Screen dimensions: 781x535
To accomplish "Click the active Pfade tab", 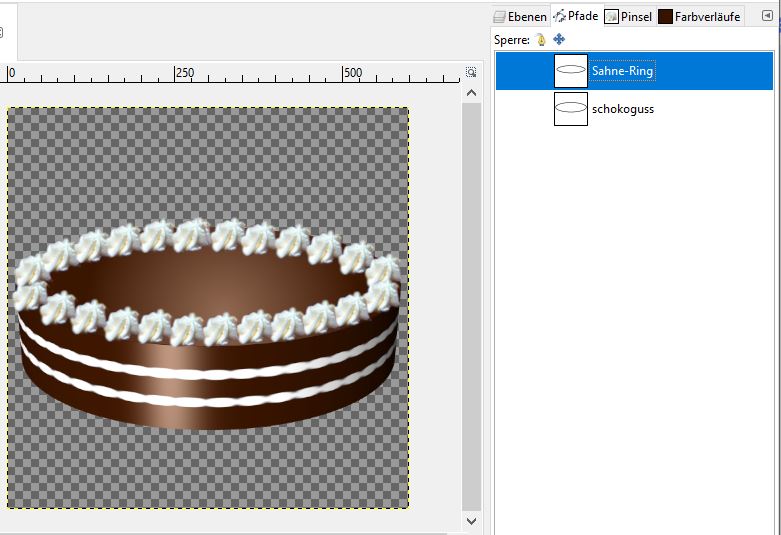I will [x=575, y=16].
